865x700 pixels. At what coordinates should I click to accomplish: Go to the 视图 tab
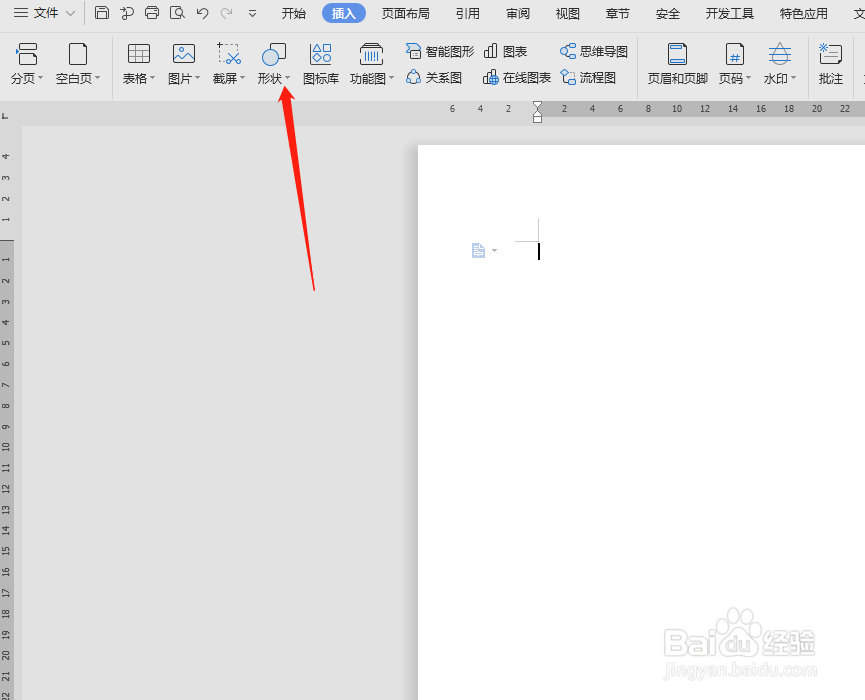point(567,13)
